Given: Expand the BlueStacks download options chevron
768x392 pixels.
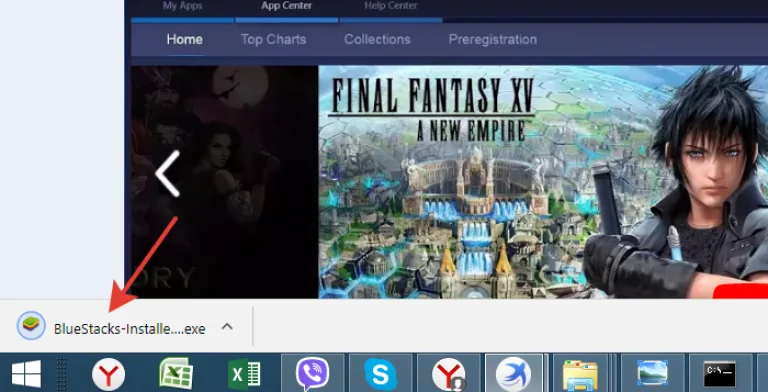Looking at the screenshot, I should tap(227, 326).
